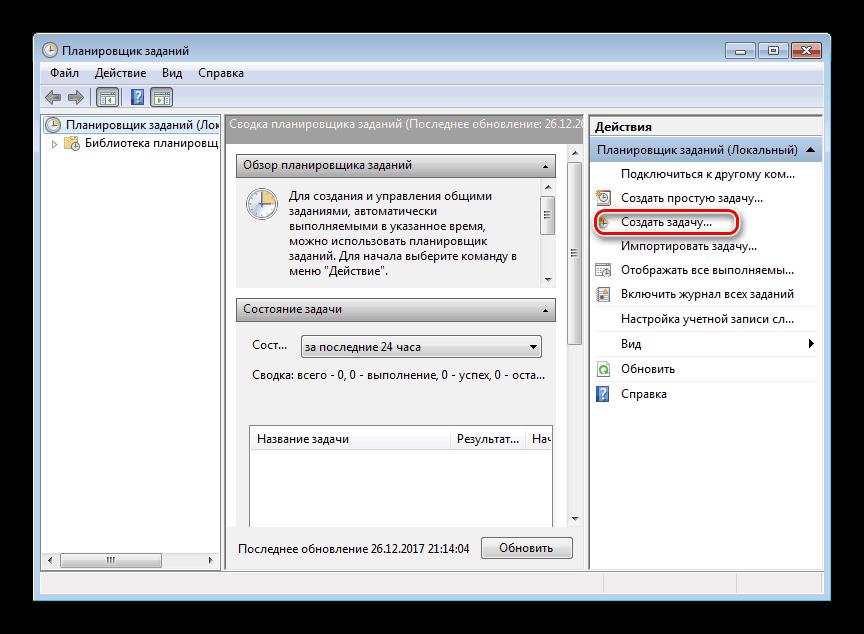Viewport: 864px width, 634px height.
Task: Expand the 'Библиотека планировщика' tree node
Action: [x=55, y=144]
